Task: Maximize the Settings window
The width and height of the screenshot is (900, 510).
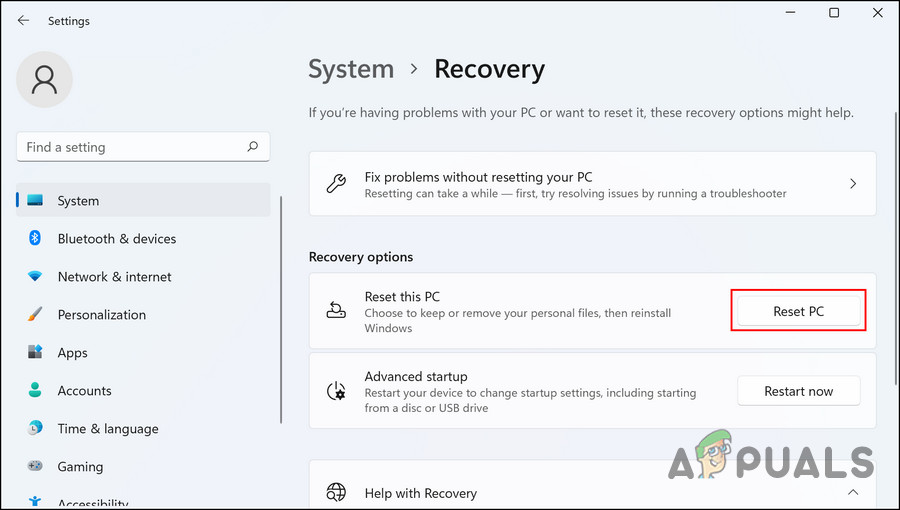Action: point(834,13)
